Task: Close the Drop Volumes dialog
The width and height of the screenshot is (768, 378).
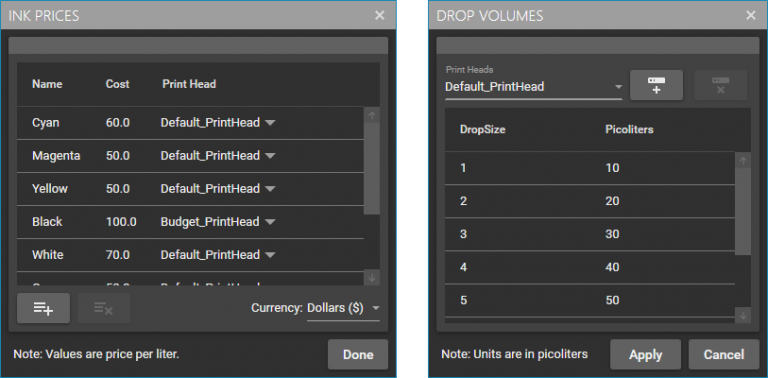Action: 751,16
